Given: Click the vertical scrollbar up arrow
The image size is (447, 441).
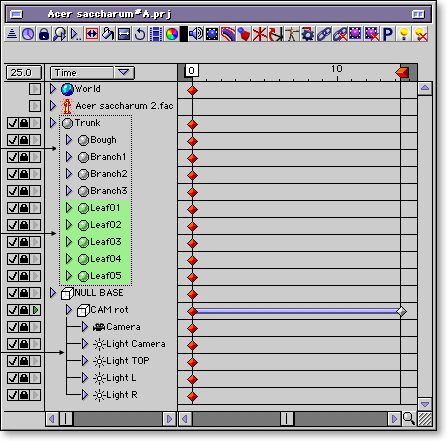Looking at the screenshot, I should [425, 88].
